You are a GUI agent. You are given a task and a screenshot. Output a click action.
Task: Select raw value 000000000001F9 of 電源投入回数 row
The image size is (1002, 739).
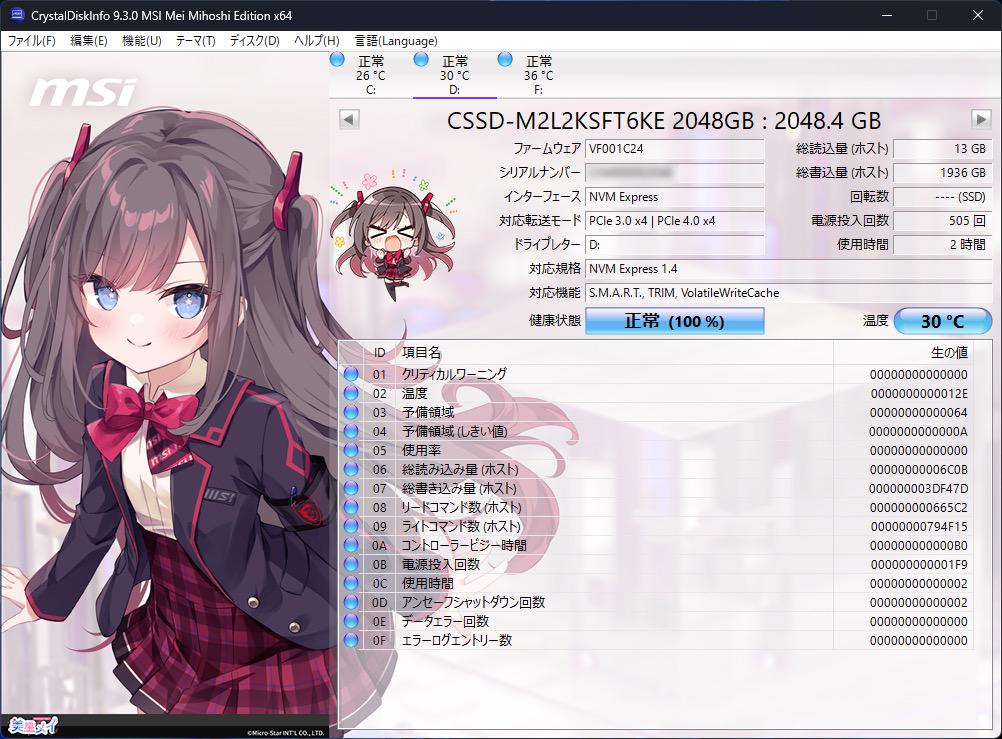tap(919, 565)
